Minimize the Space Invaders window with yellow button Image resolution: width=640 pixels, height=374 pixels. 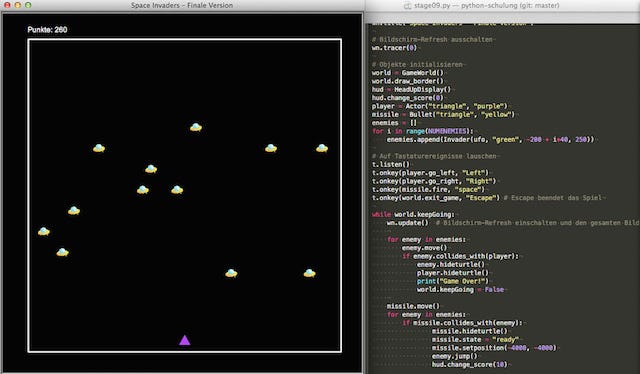(x=18, y=5)
